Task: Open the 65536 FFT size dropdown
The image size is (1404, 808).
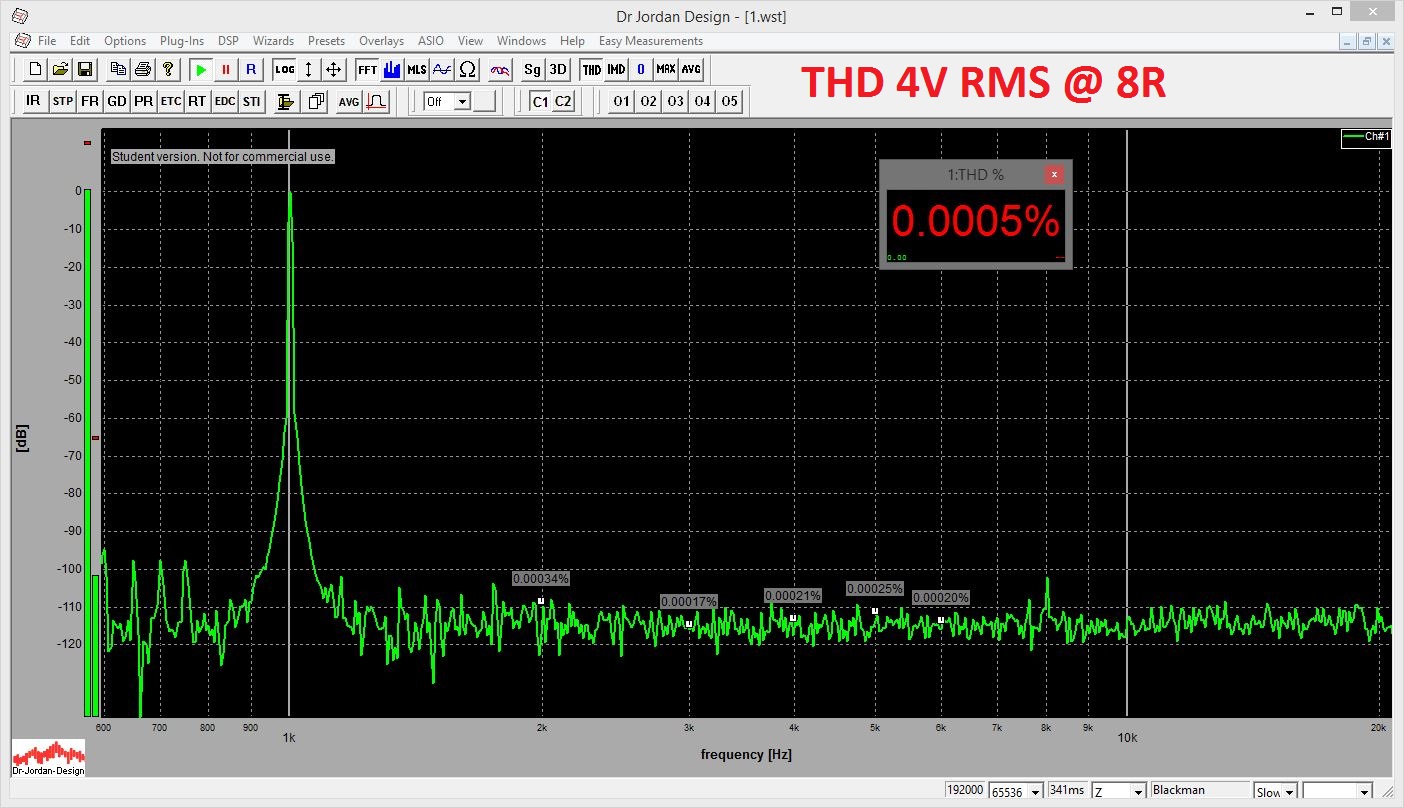Action: pyautogui.click(x=1016, y=791)
